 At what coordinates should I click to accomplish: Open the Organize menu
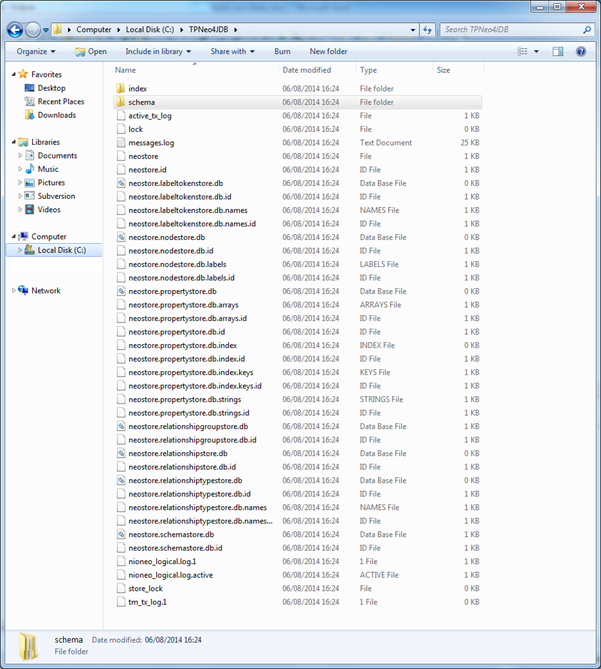click(x=36, y=52)
